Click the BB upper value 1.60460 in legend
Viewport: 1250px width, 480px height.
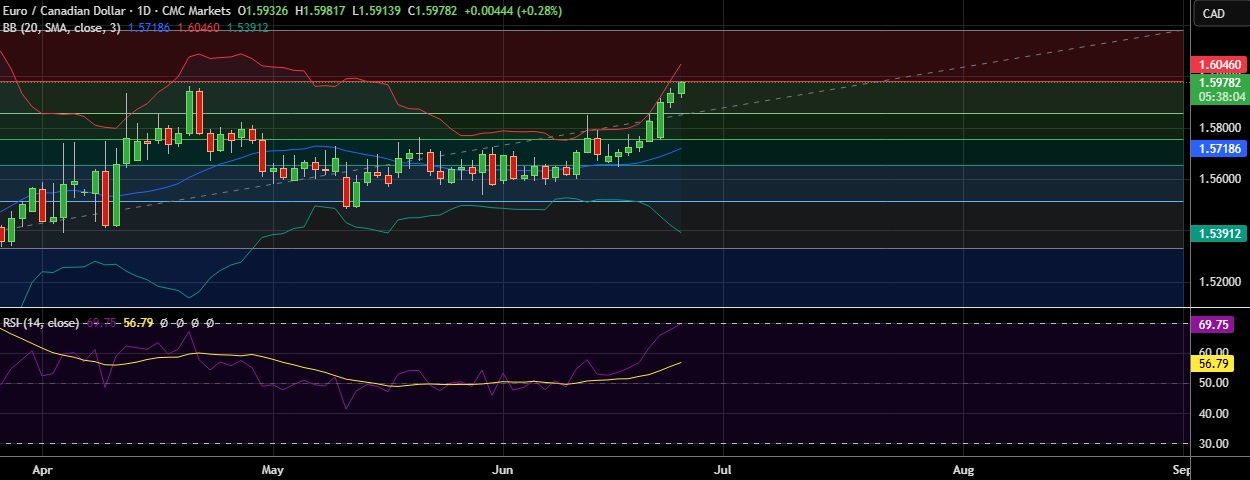[x=199, y=27]
